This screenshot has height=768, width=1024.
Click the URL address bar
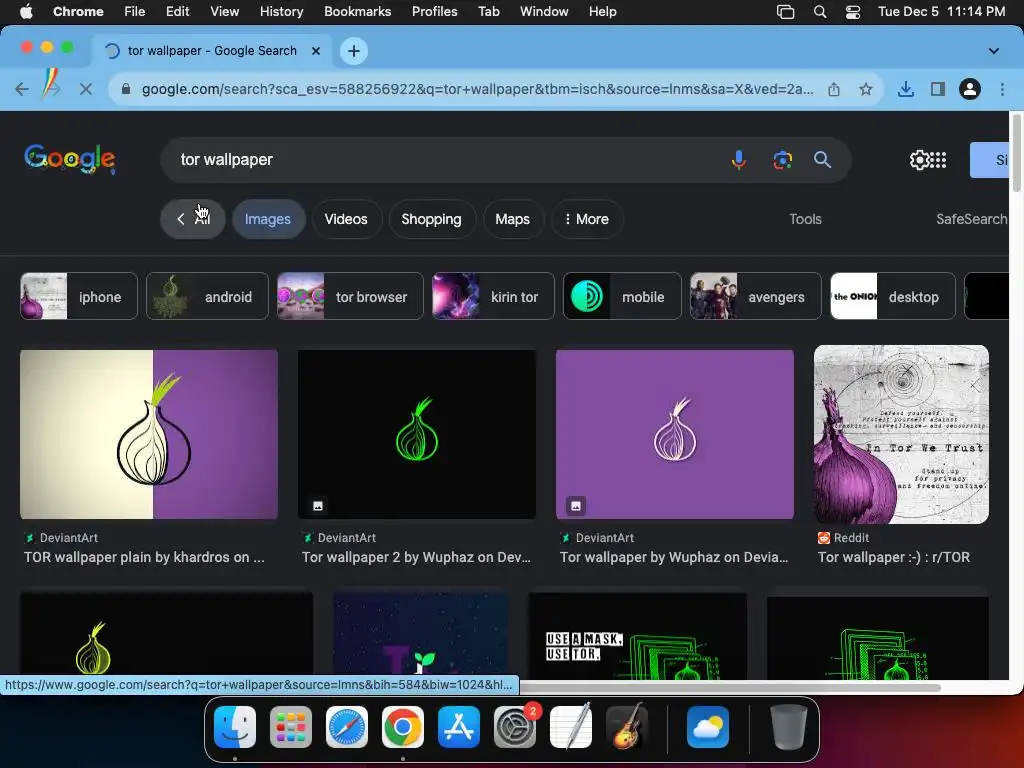coord(477,89)
